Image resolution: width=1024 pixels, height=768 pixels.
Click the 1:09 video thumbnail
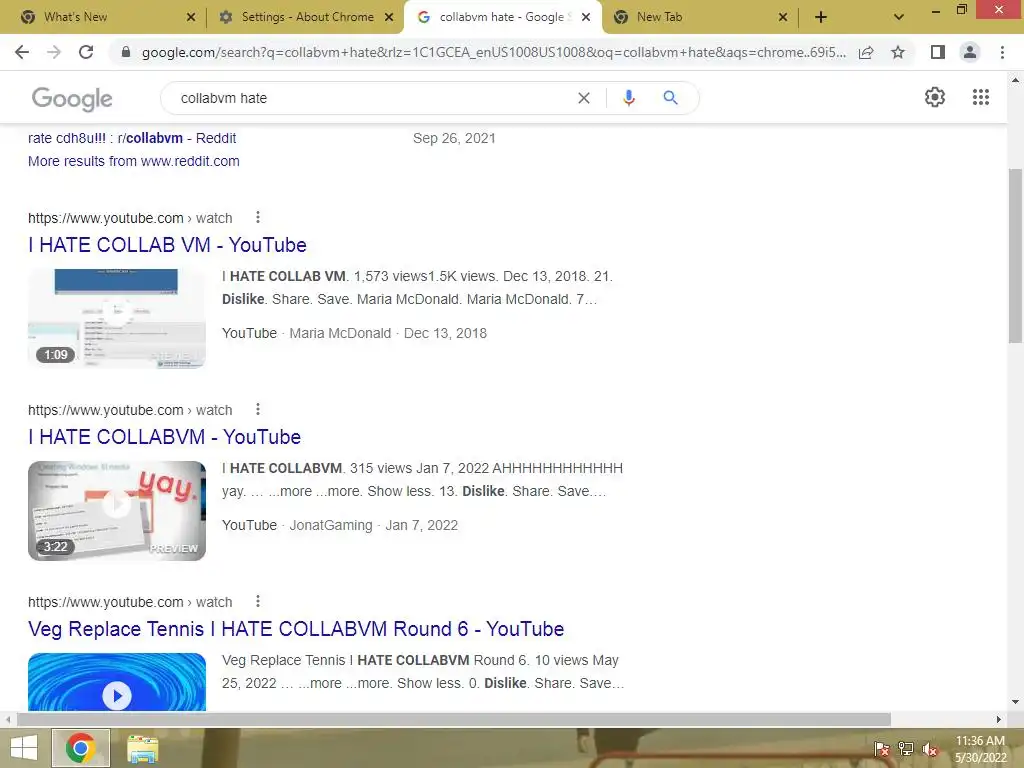click(x=117, y=318)
